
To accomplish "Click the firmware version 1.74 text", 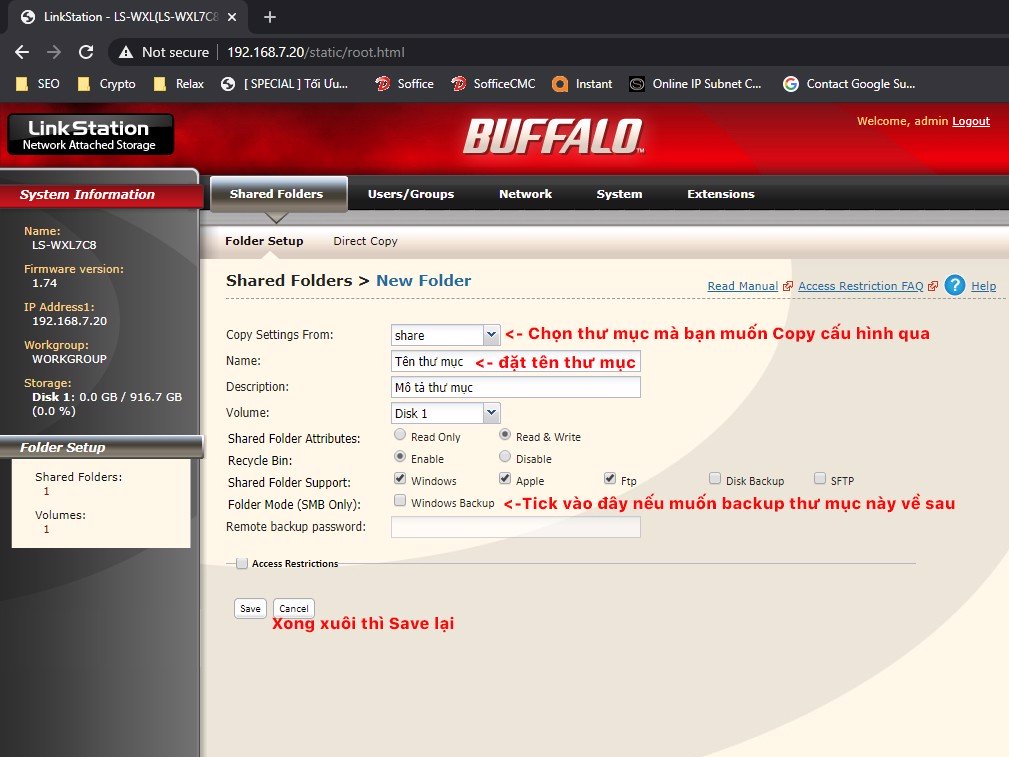I will click(x=44, y=283).
